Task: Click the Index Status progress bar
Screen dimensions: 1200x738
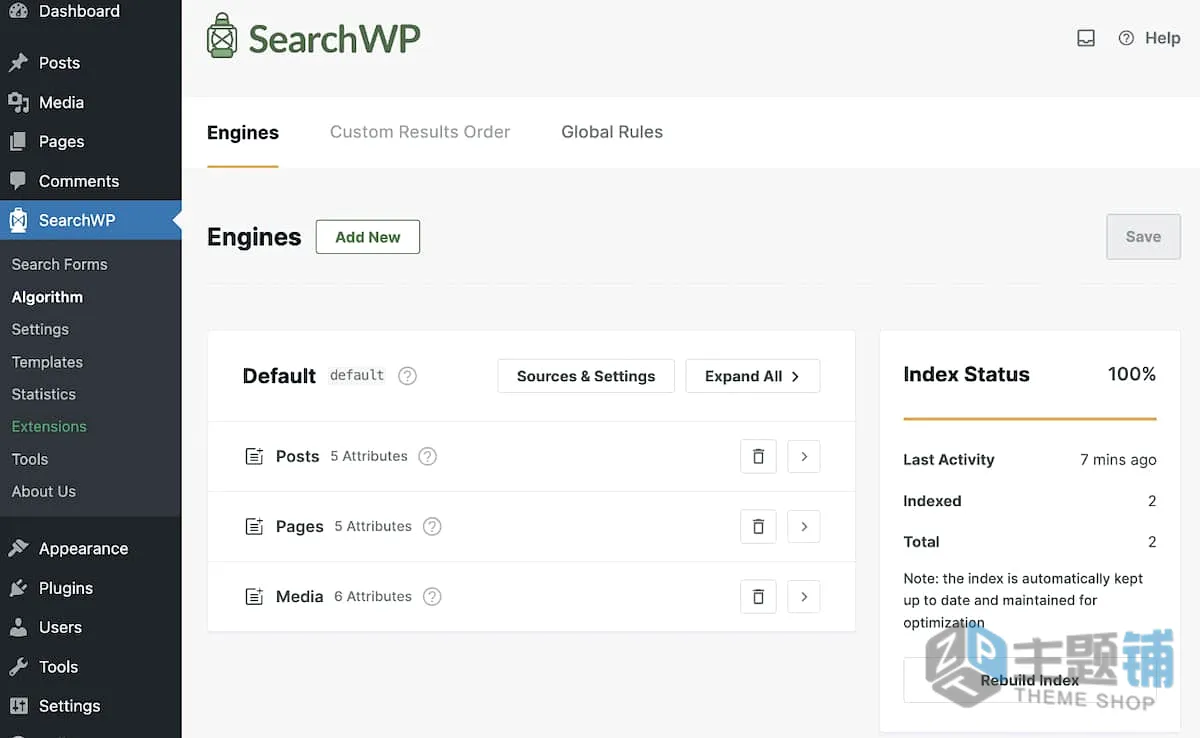Action: [1030, 418]
